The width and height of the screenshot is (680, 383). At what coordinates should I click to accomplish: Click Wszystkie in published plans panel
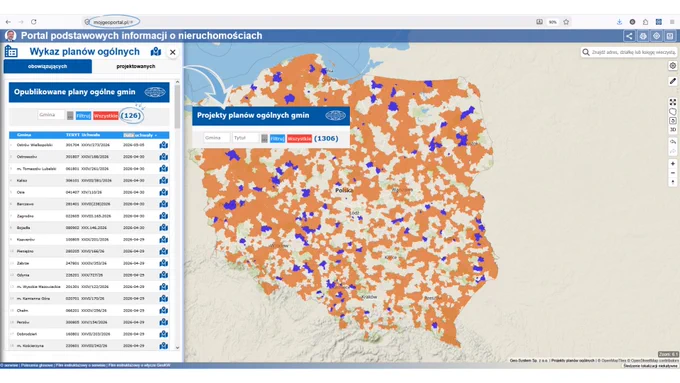coord(106,116)
